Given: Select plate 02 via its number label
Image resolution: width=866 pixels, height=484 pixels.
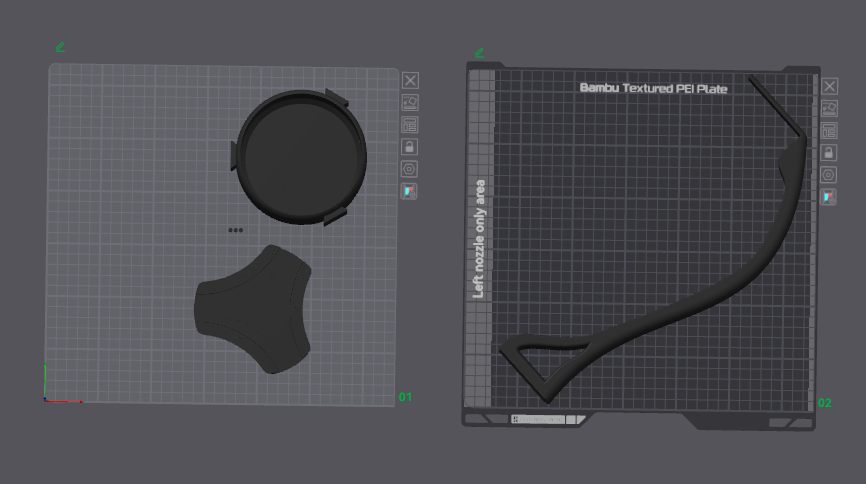Looking at the screenshot, I should (825, 403).
